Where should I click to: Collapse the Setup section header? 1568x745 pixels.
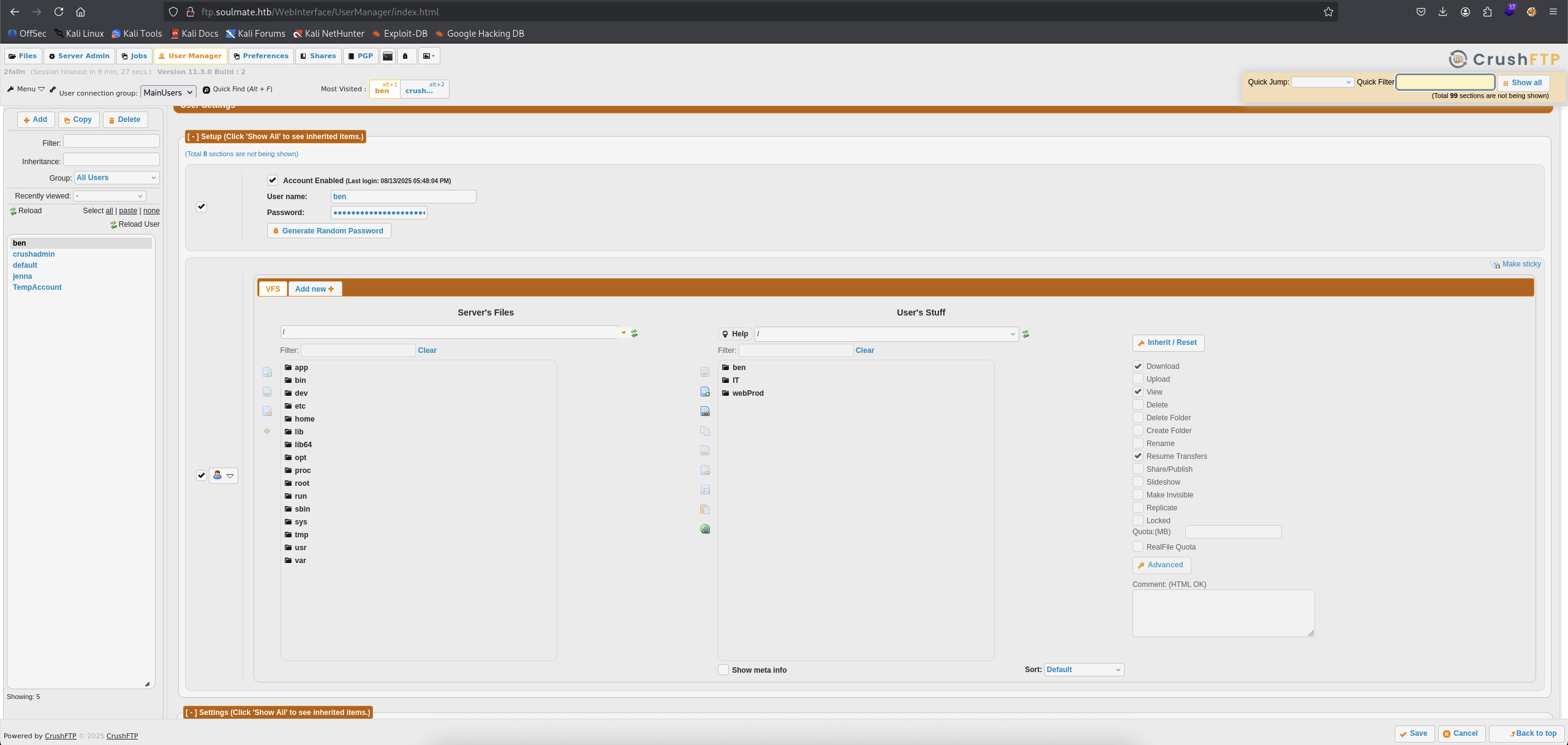coord(276,137)
